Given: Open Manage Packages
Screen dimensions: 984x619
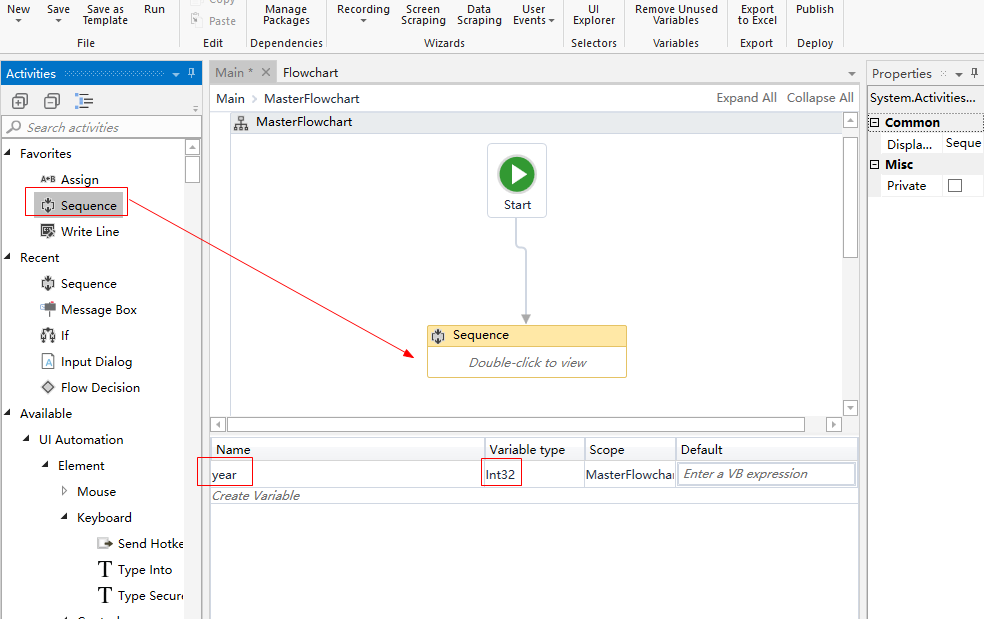Looking at the screenshot, I should pos(286,13).
